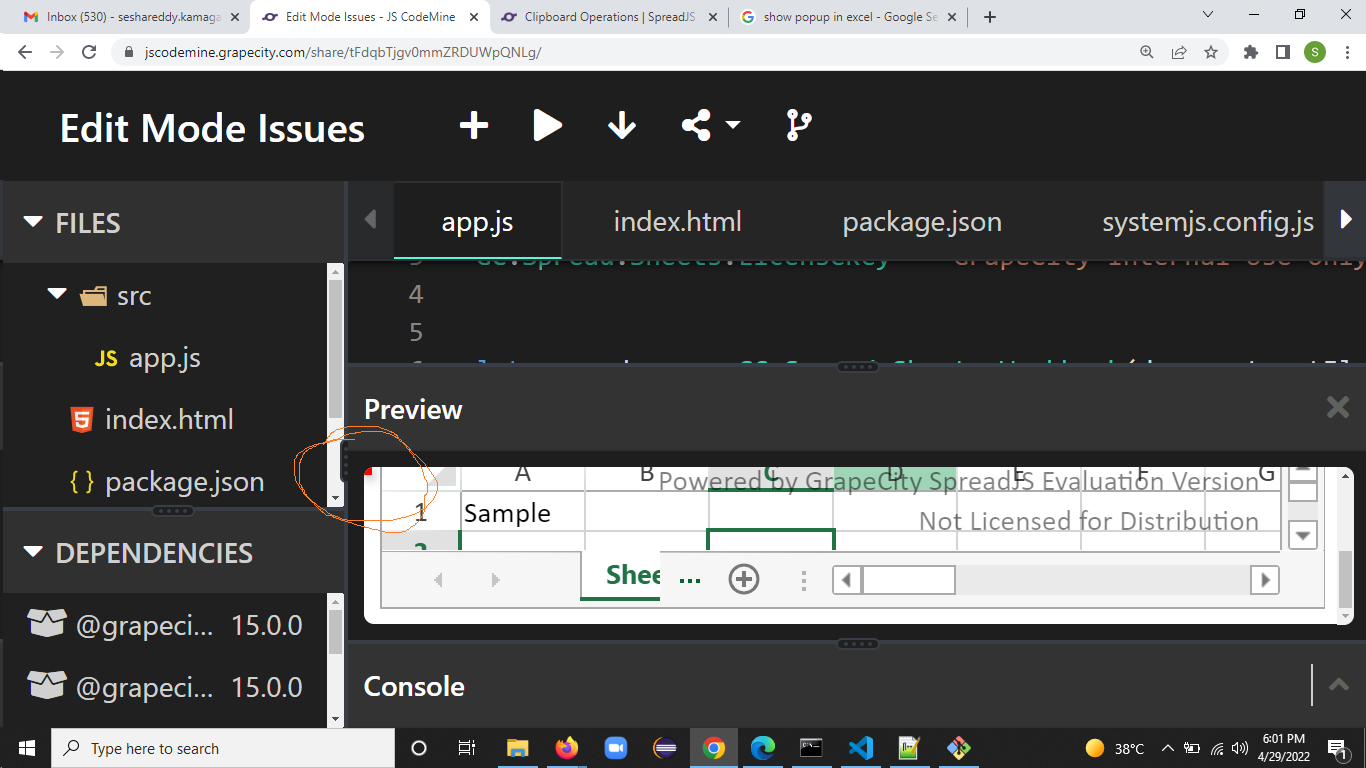Image resolution: width=1366 pixels, height=768 pixels.
Task: Run the project with play button
Action: pyautogui.click(x=547, y=125)
